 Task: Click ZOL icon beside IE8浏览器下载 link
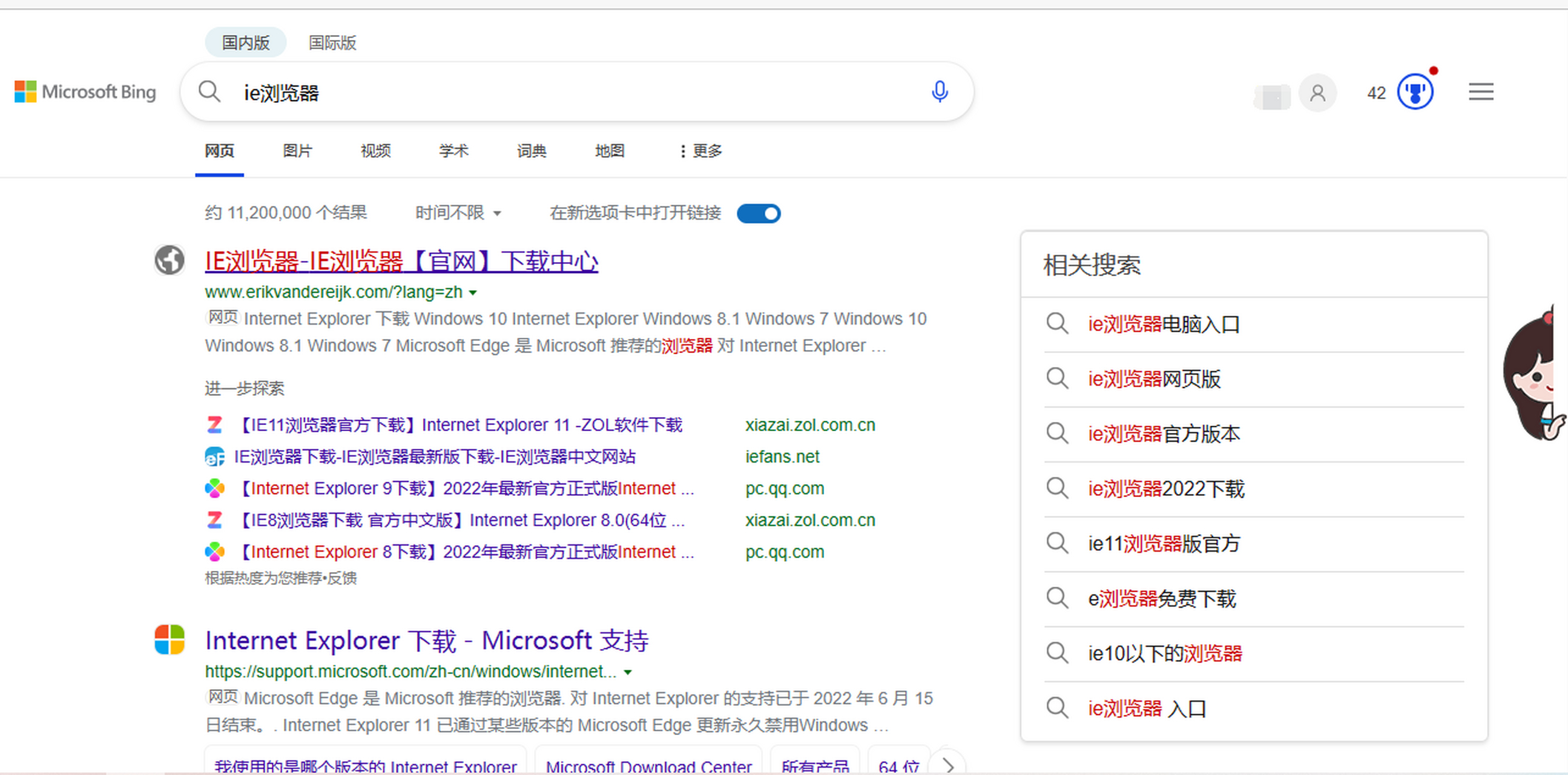tap(214, 520)
